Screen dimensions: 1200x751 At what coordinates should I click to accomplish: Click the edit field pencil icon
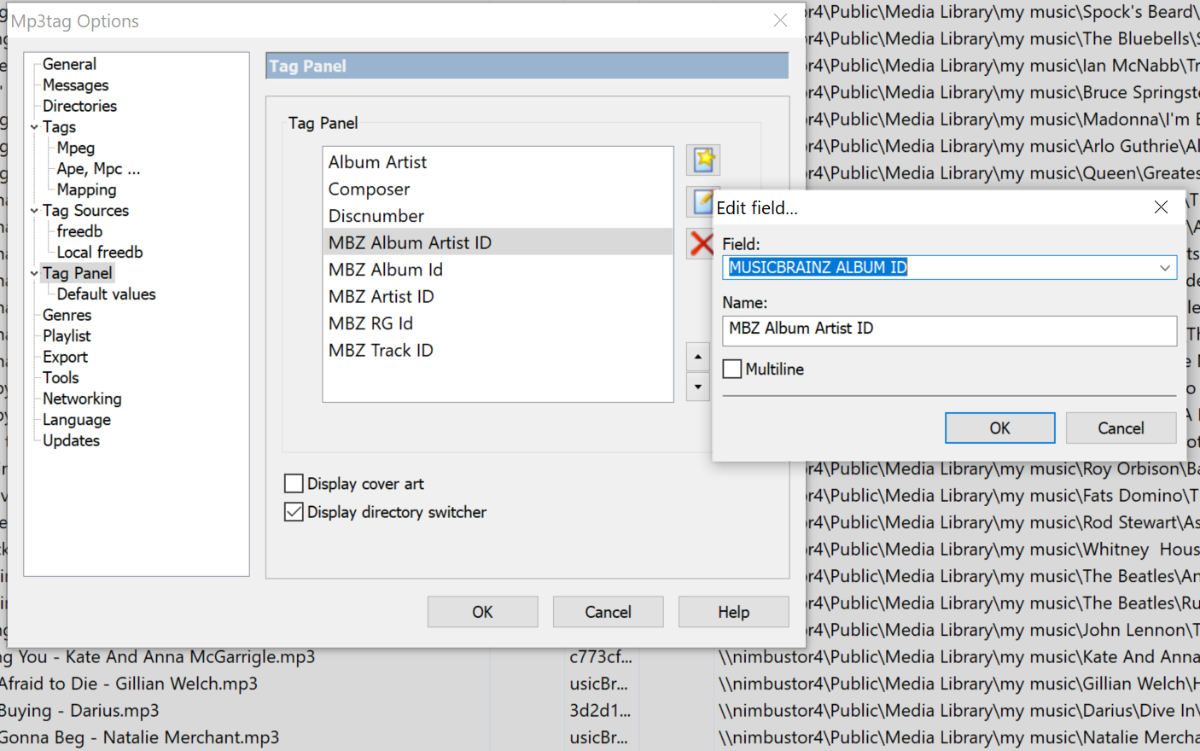701,200
